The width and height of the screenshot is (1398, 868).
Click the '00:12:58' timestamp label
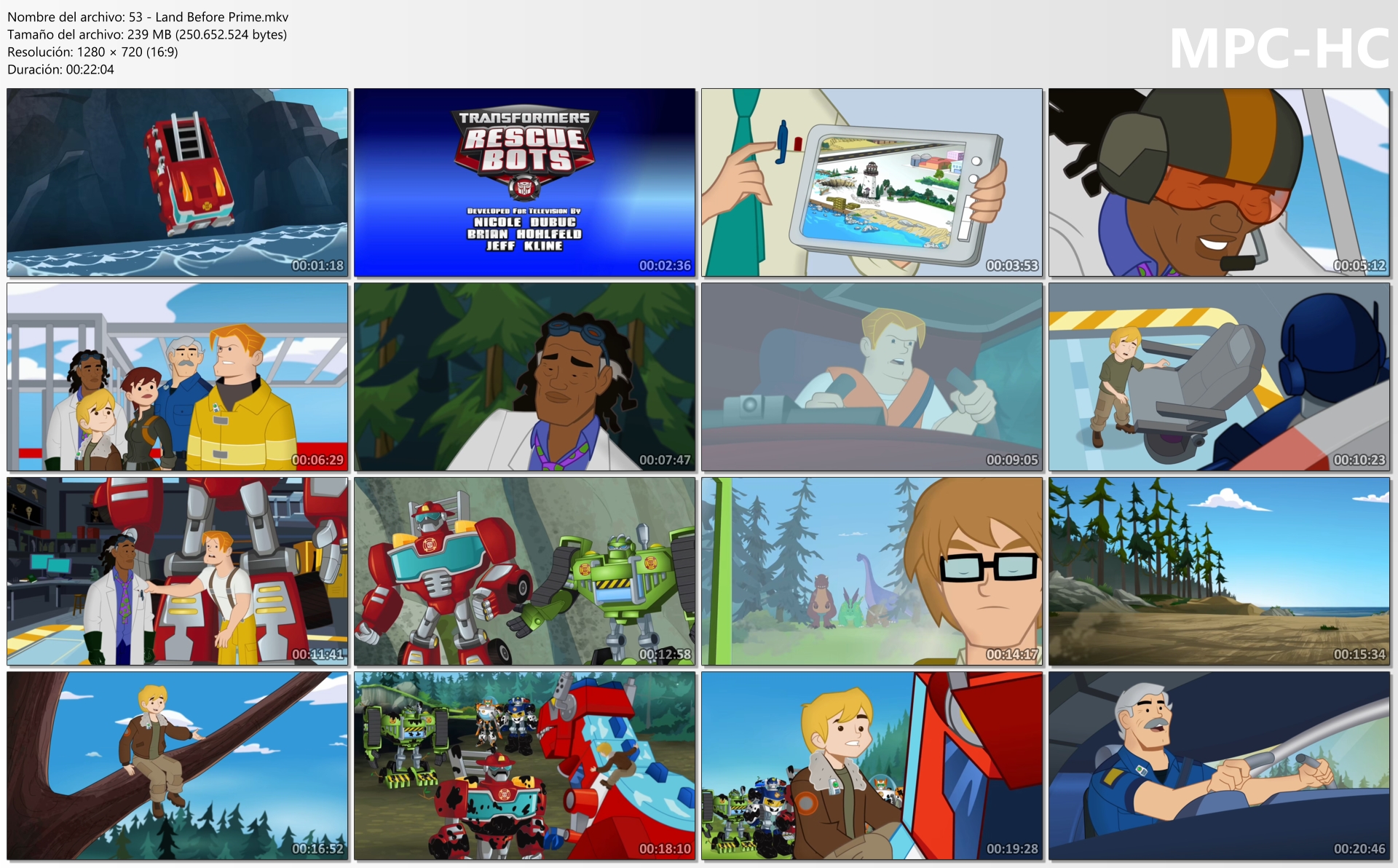click(x=665, y=655)
